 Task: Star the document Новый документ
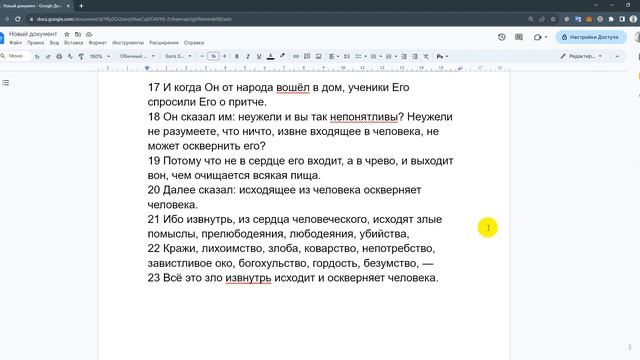[x=67, y=34]
